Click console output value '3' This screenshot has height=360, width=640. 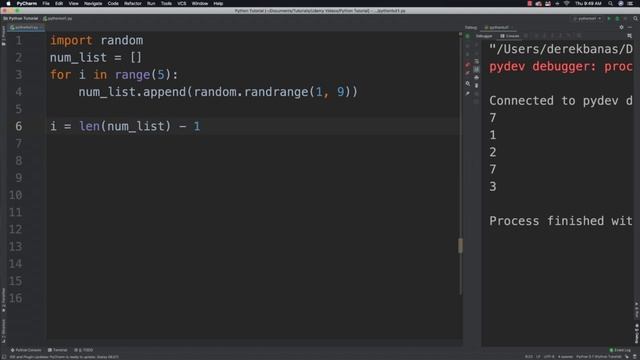click(x=493, y=187)
